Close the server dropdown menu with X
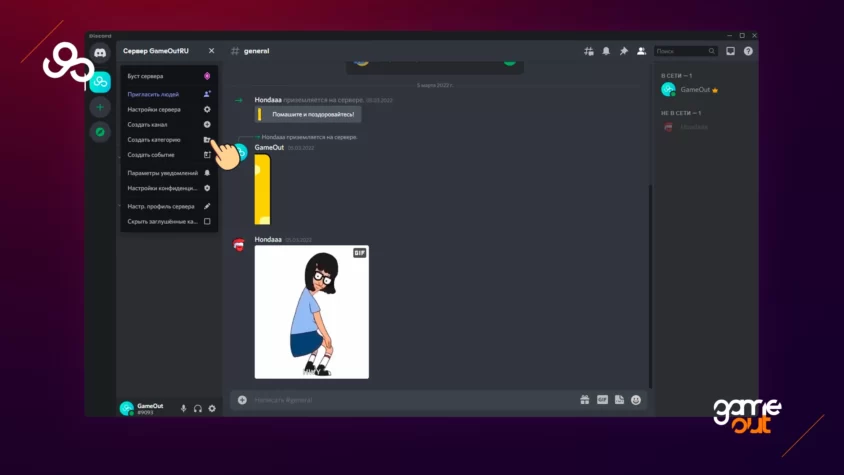 [211, 51]
